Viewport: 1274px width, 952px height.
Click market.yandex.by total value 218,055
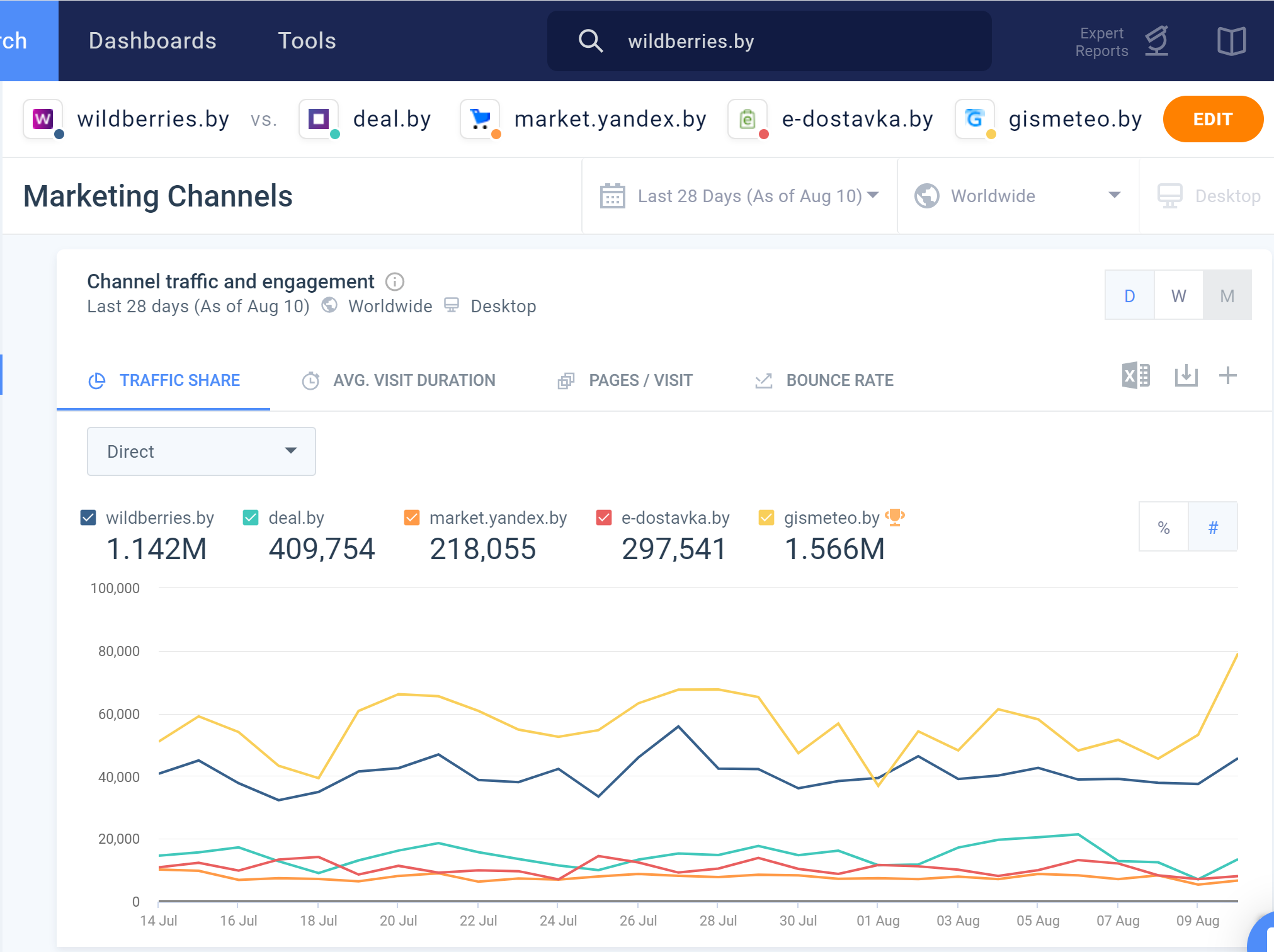(x=482, y=548)
